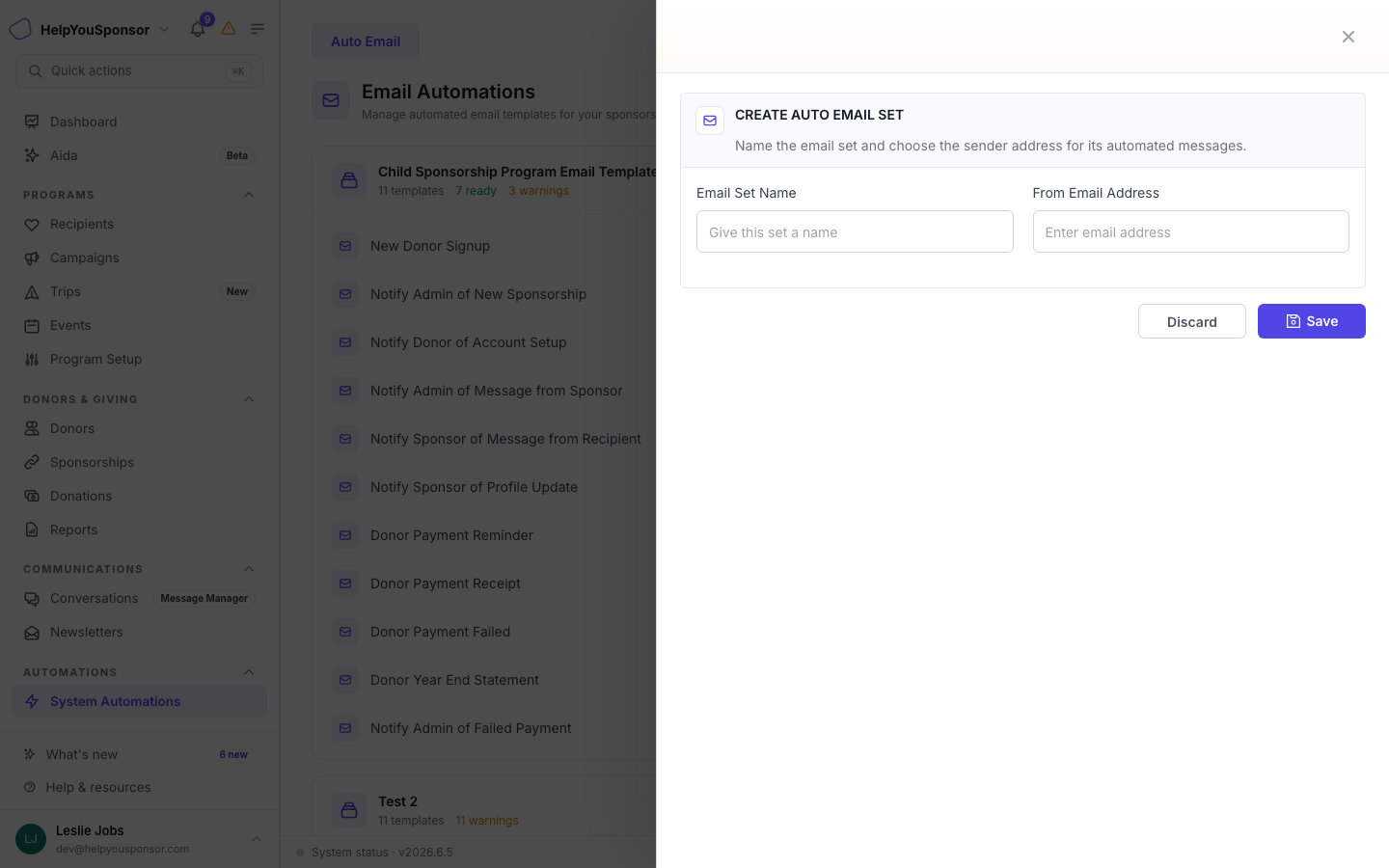1389x868 pixels.
Task: Click the System status v2026.6.5 text
Action: click(382, 853)
